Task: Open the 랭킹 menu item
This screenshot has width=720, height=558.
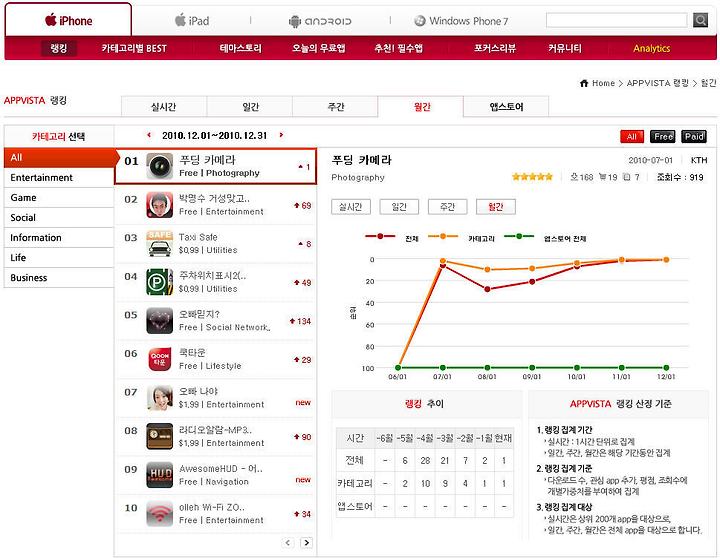Action: 59,48
